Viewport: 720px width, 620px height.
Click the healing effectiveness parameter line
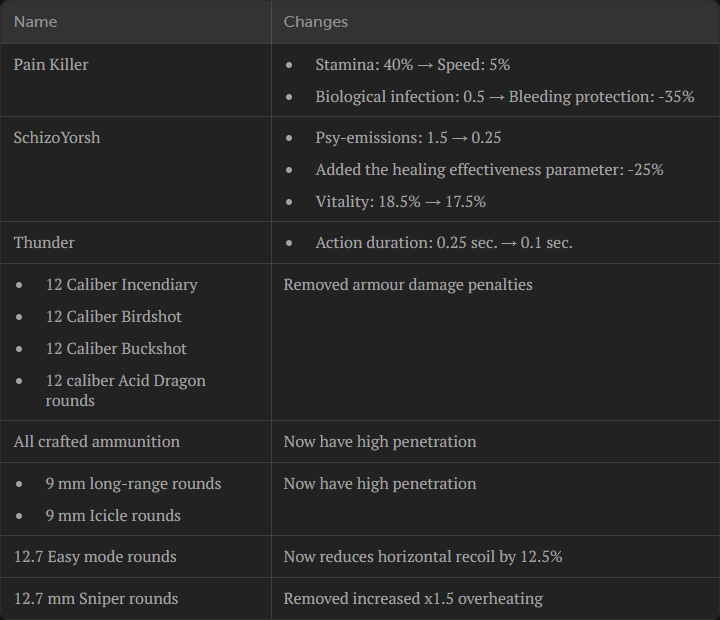(x=489, y=169)
